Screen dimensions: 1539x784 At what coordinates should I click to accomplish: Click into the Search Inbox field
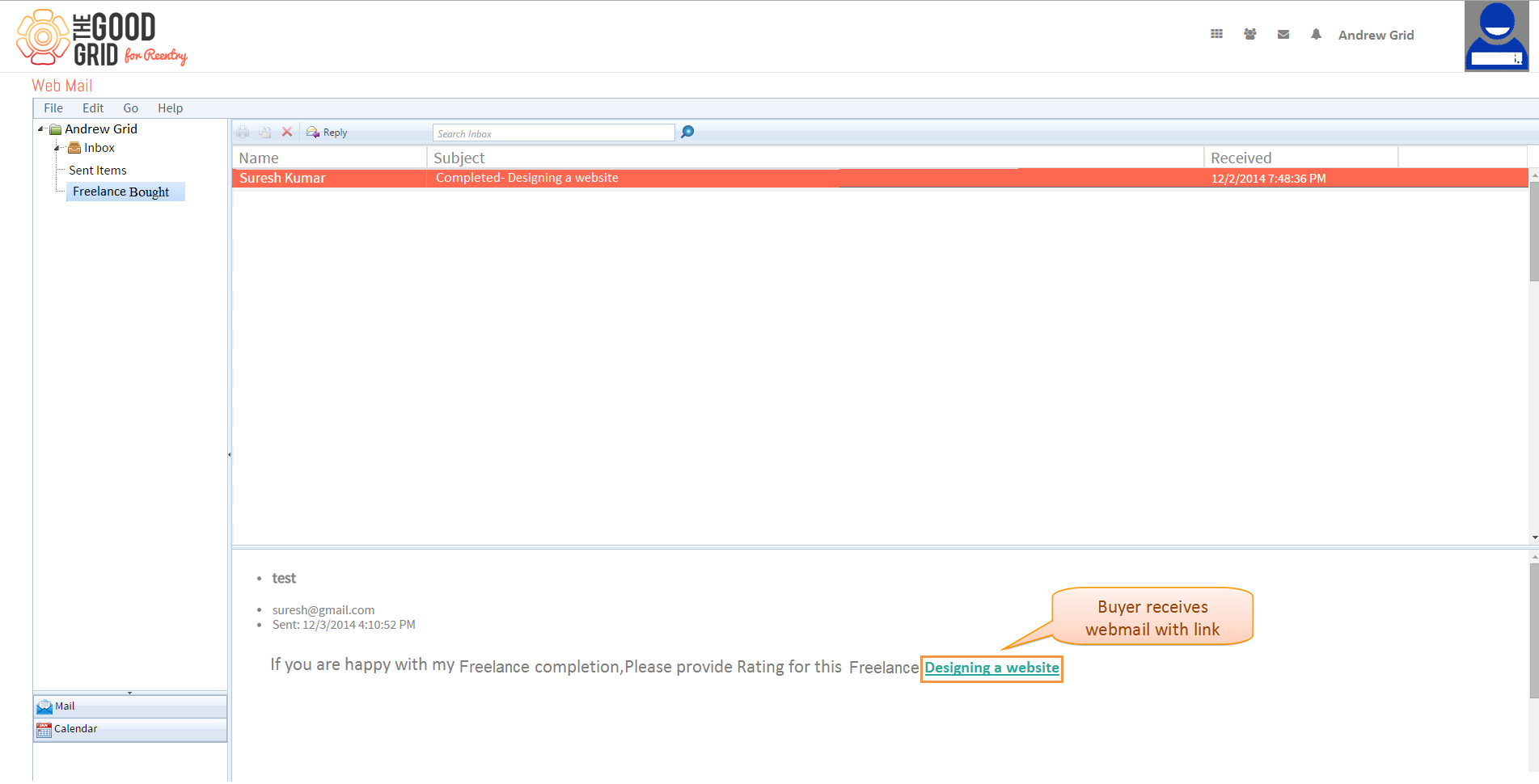pyautogui.click(x=553, y=133)
